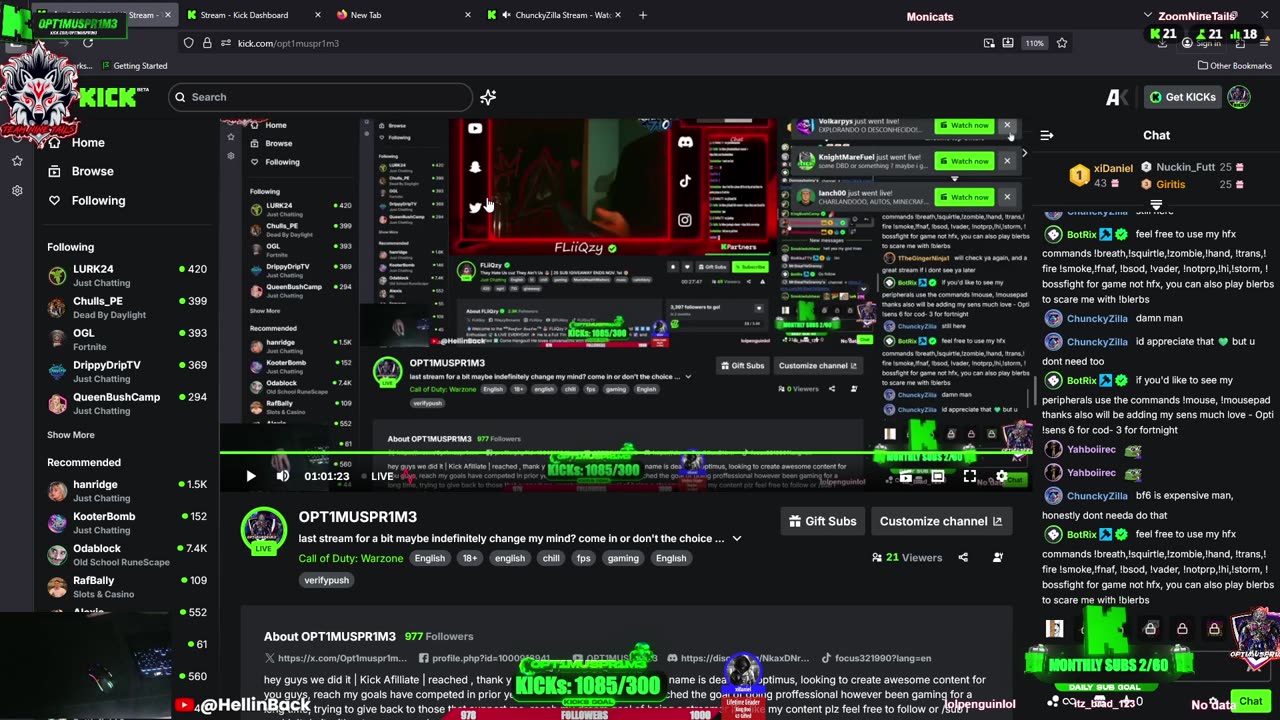Image resolution: width=1280 pixels, height=720 pixels.
Task: Click the sparkle icon beside Search
Action: click(488, 97)
